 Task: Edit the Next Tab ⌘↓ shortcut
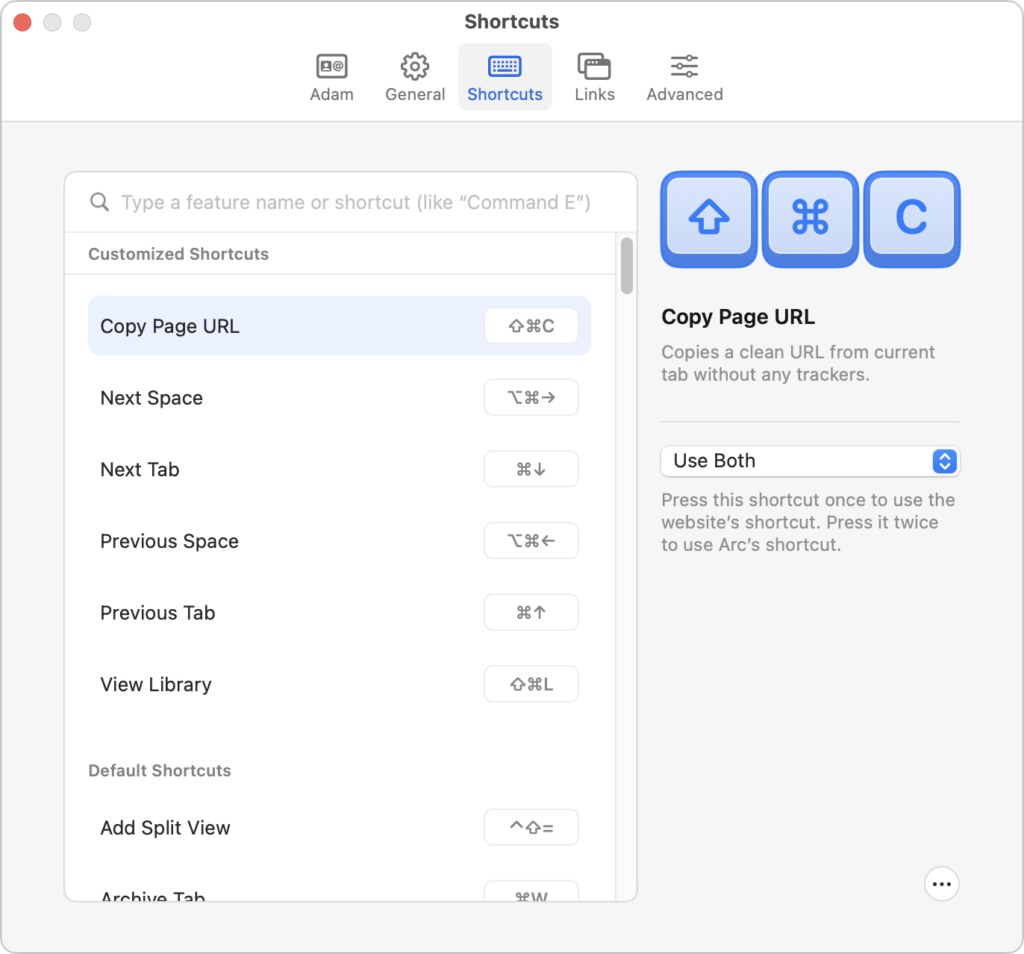[x=531, y=469]
